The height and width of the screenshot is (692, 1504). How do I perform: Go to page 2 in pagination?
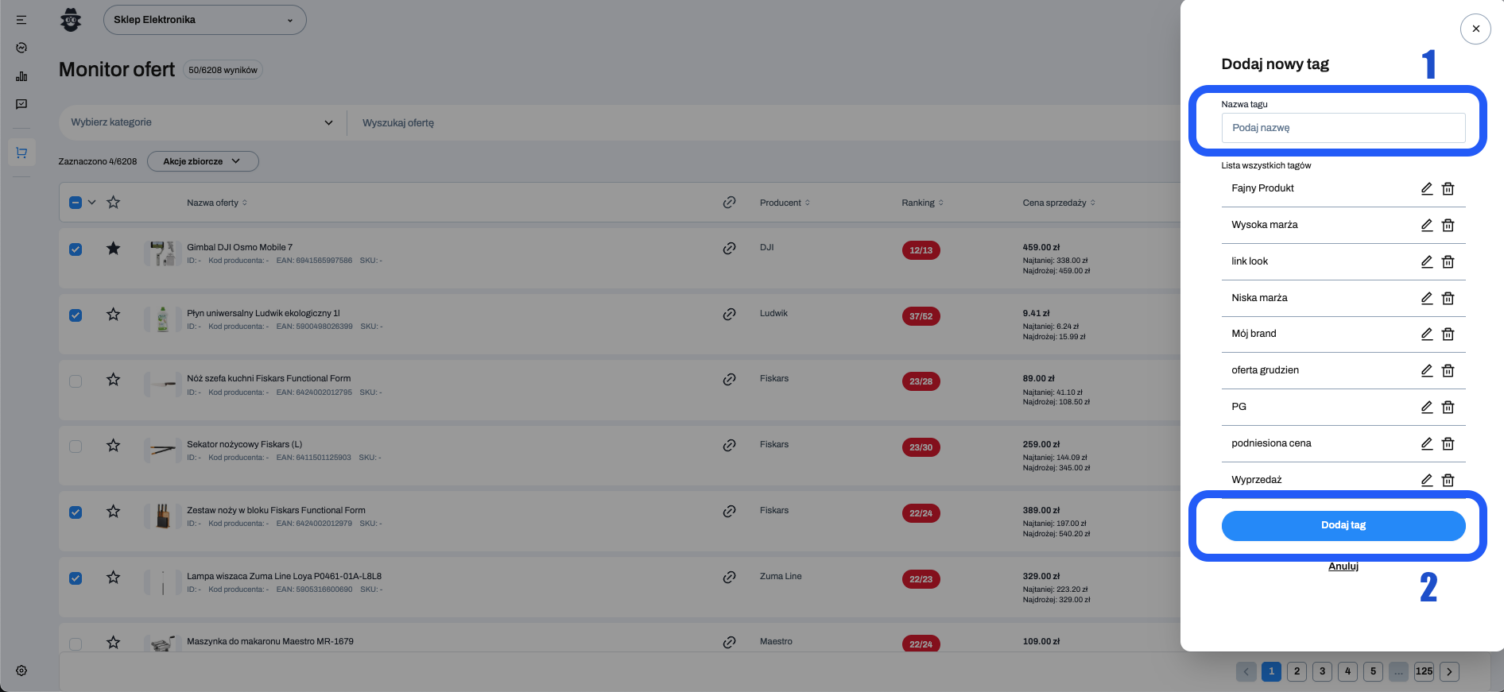1296,671
